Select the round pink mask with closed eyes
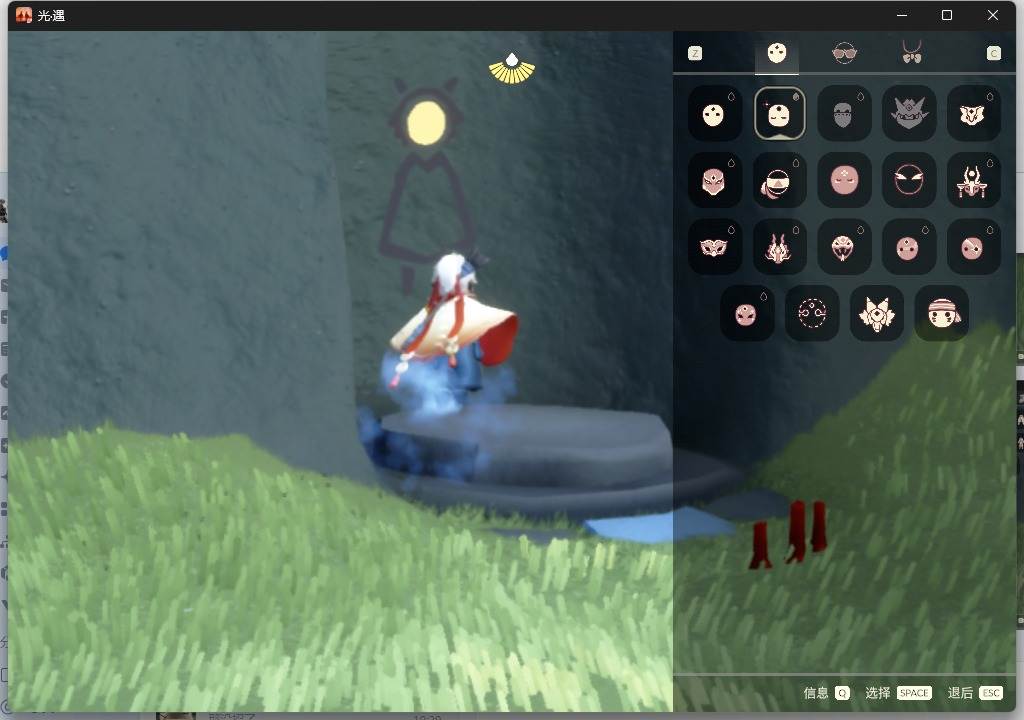 coord(844,180)
